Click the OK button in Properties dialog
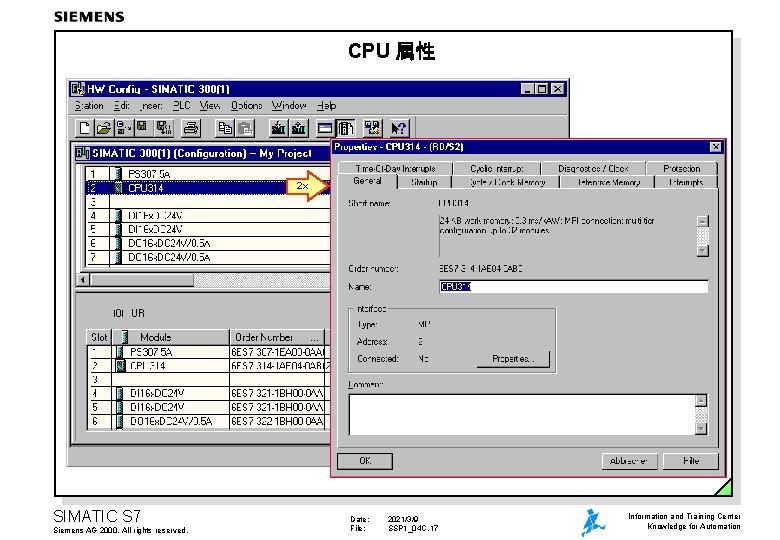 (365, 461)
